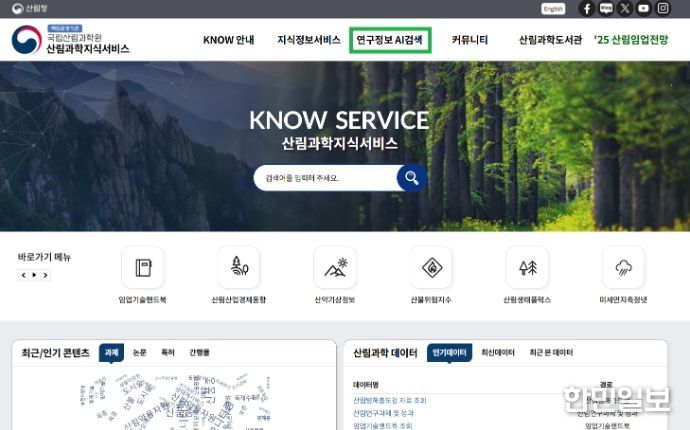690x430 pixels.
Task: Switch to the 최신데이터 tab
Action: [498, 353]
